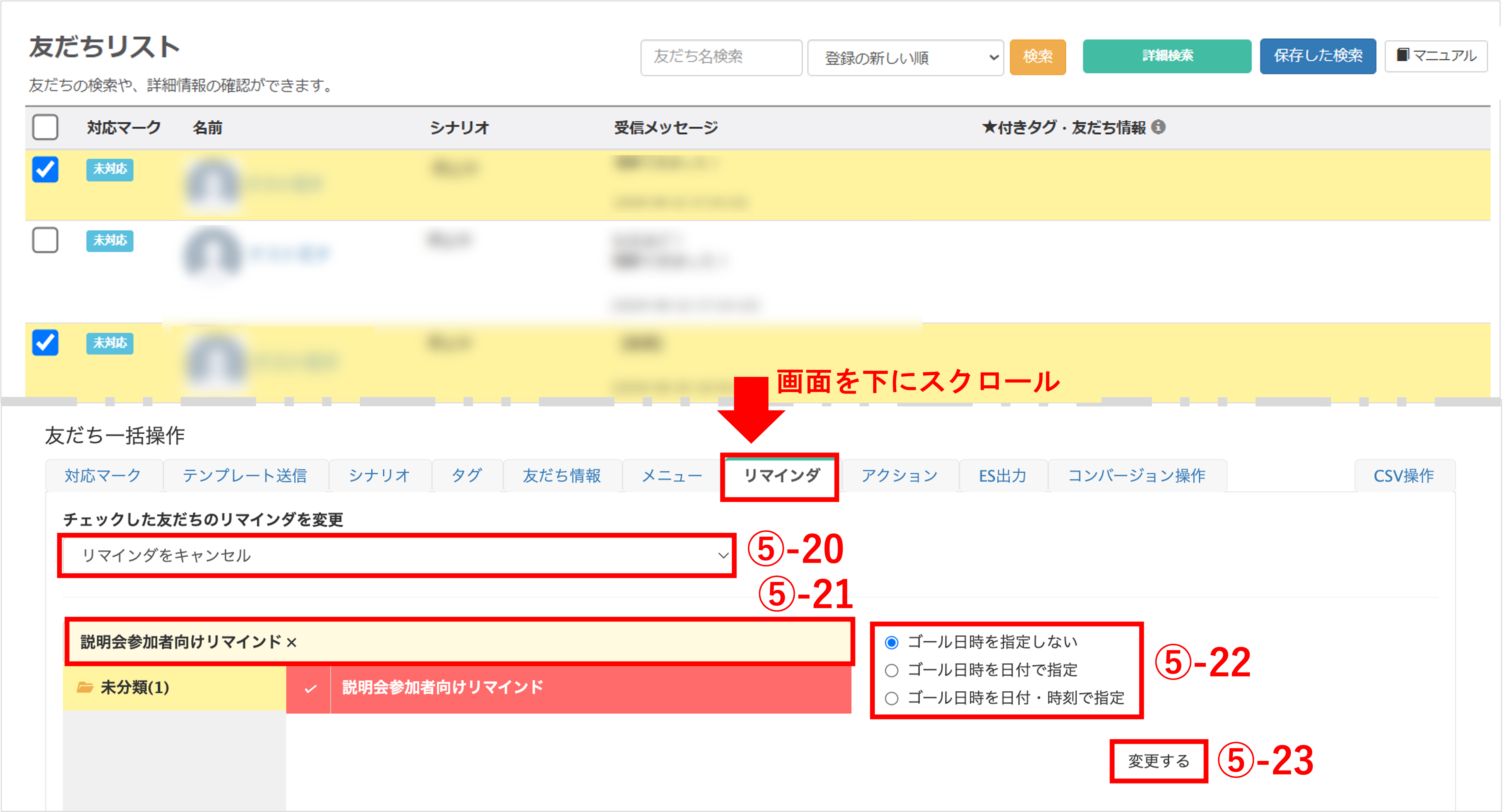1510x812 pixels.
Task: Click the checkmark icon on the red reminder row
Action: point(310,688)
